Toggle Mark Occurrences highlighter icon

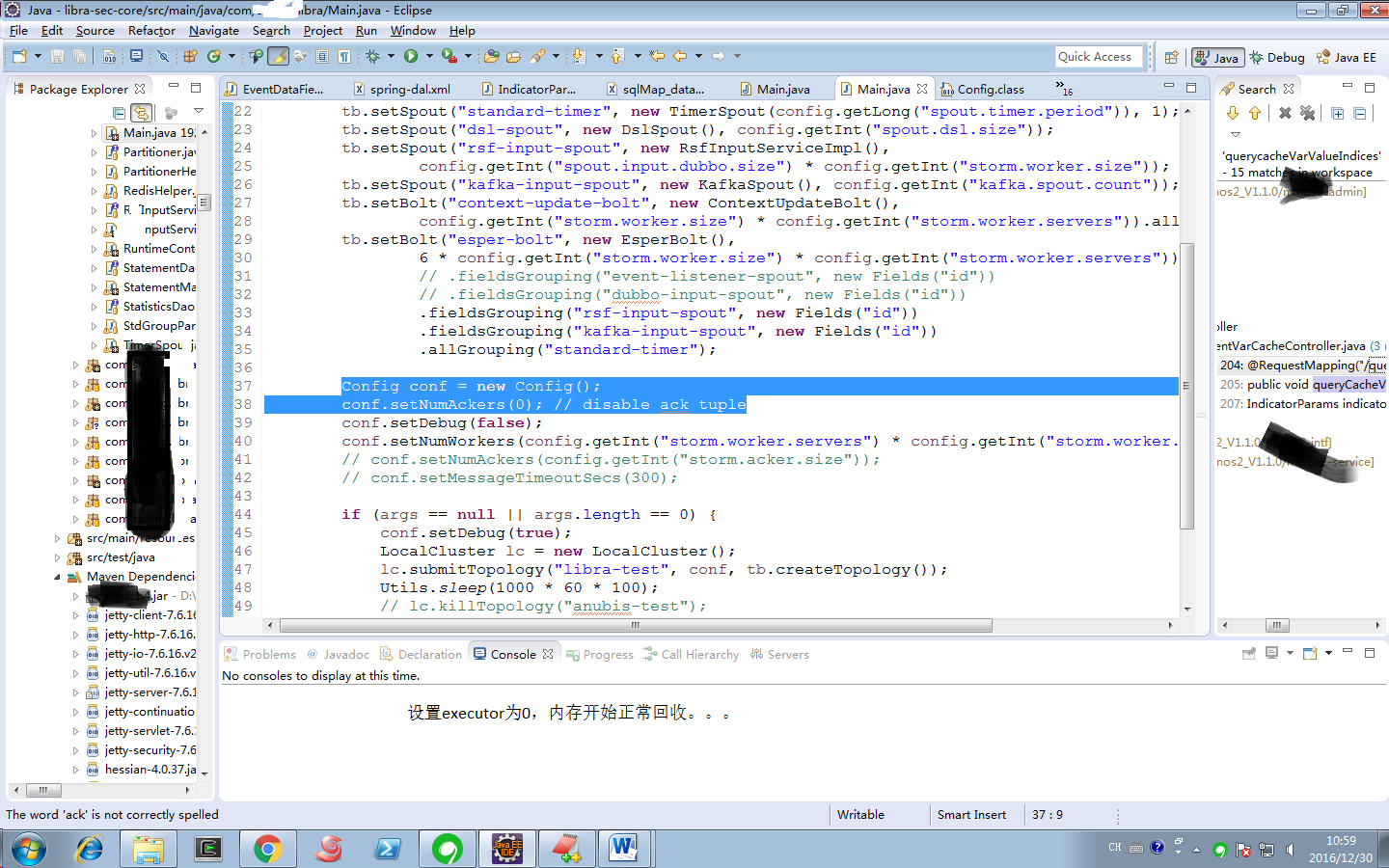pos(279,57)
